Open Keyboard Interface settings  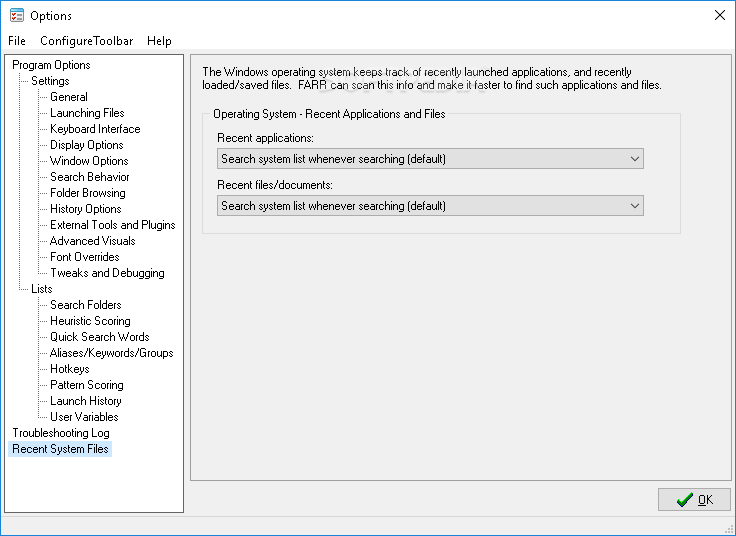(95, 129)
